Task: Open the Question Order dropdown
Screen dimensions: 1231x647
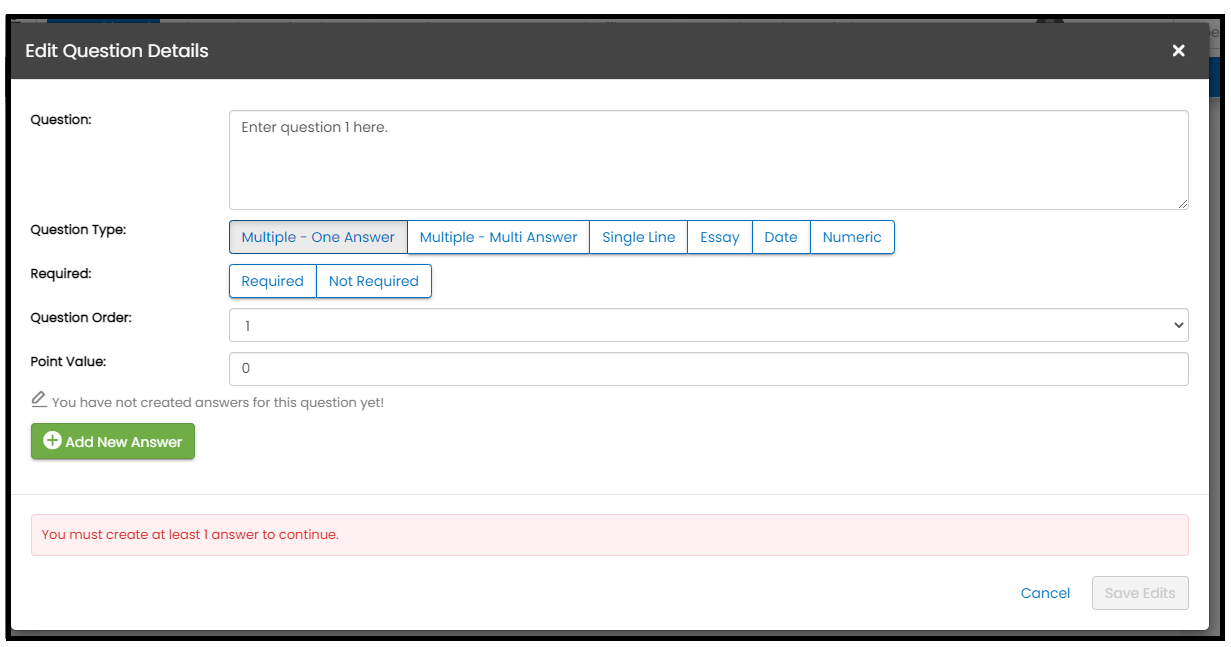Action: coord(708,326)
